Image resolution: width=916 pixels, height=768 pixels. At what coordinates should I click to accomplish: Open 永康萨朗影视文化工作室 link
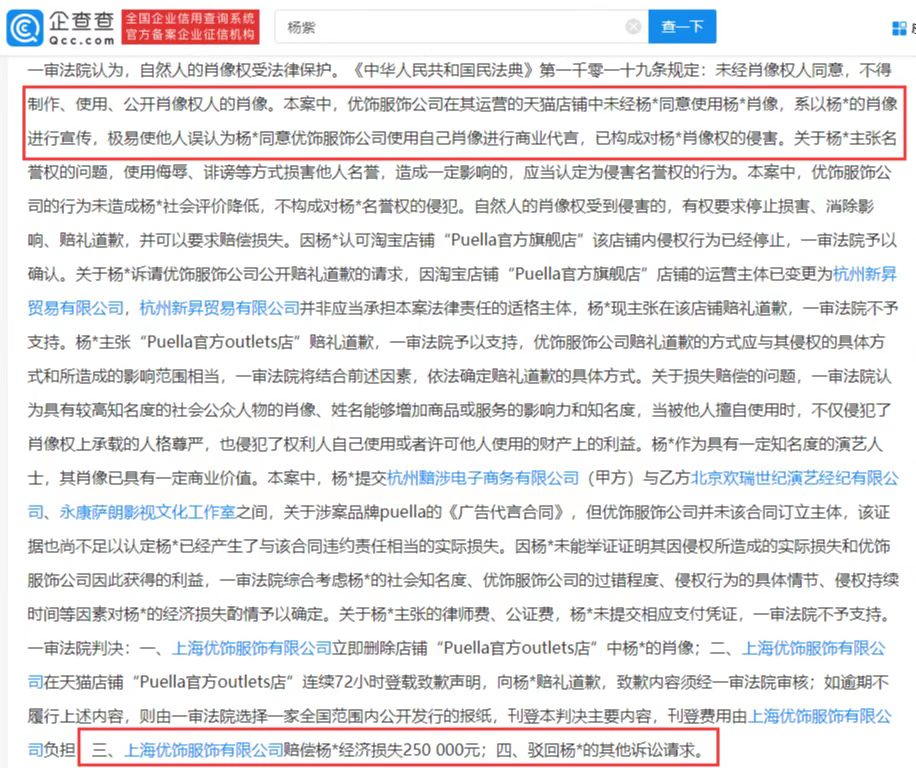(147, 512)
